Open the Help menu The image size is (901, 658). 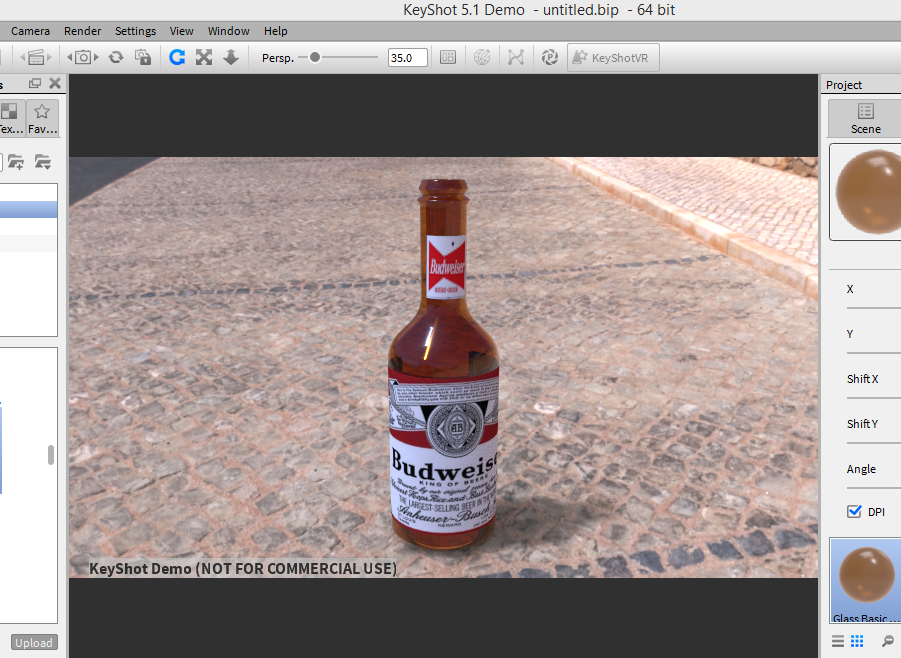point(275,31)
